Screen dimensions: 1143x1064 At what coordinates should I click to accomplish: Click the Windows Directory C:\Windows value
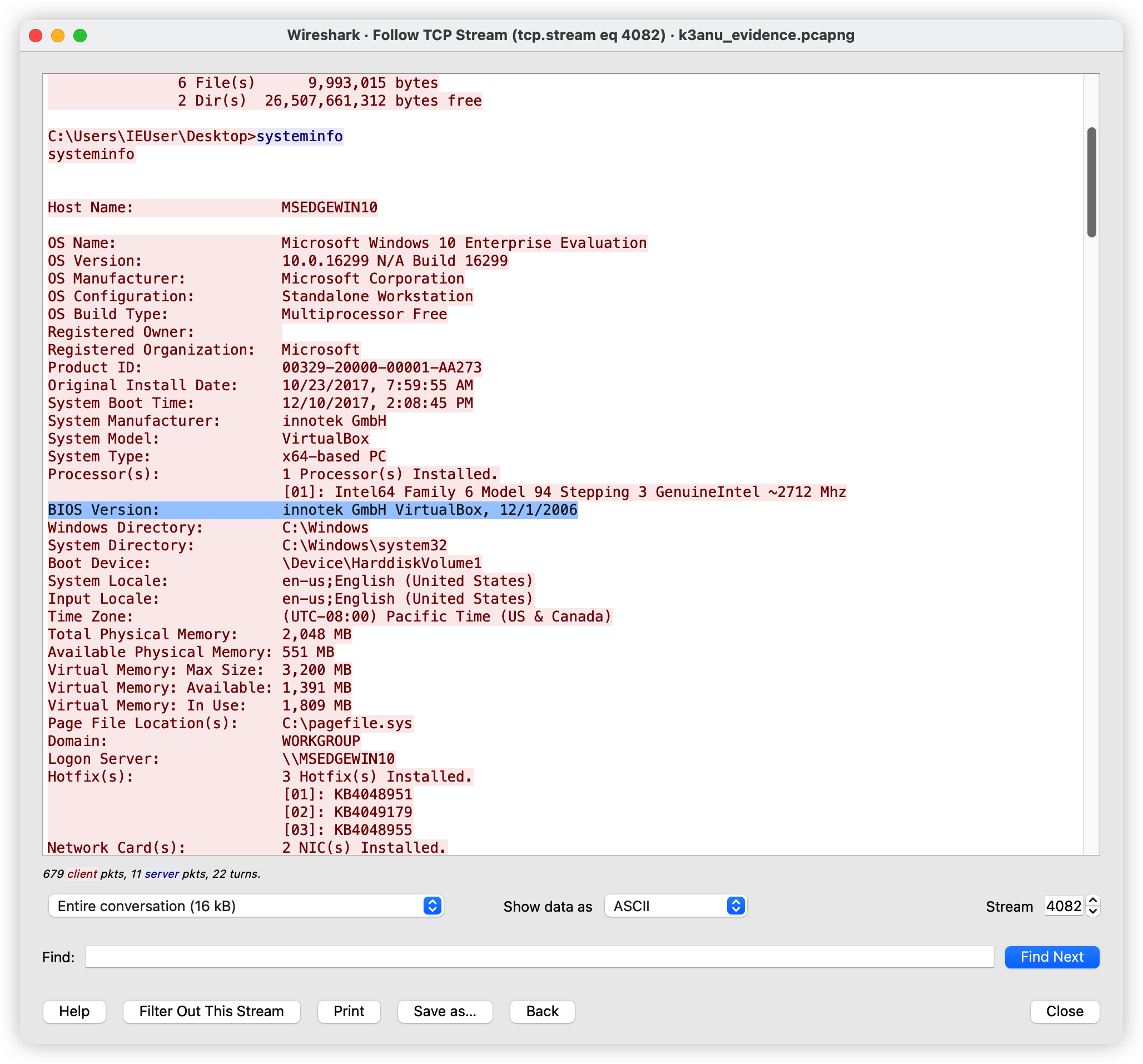(x=325, y=528)
